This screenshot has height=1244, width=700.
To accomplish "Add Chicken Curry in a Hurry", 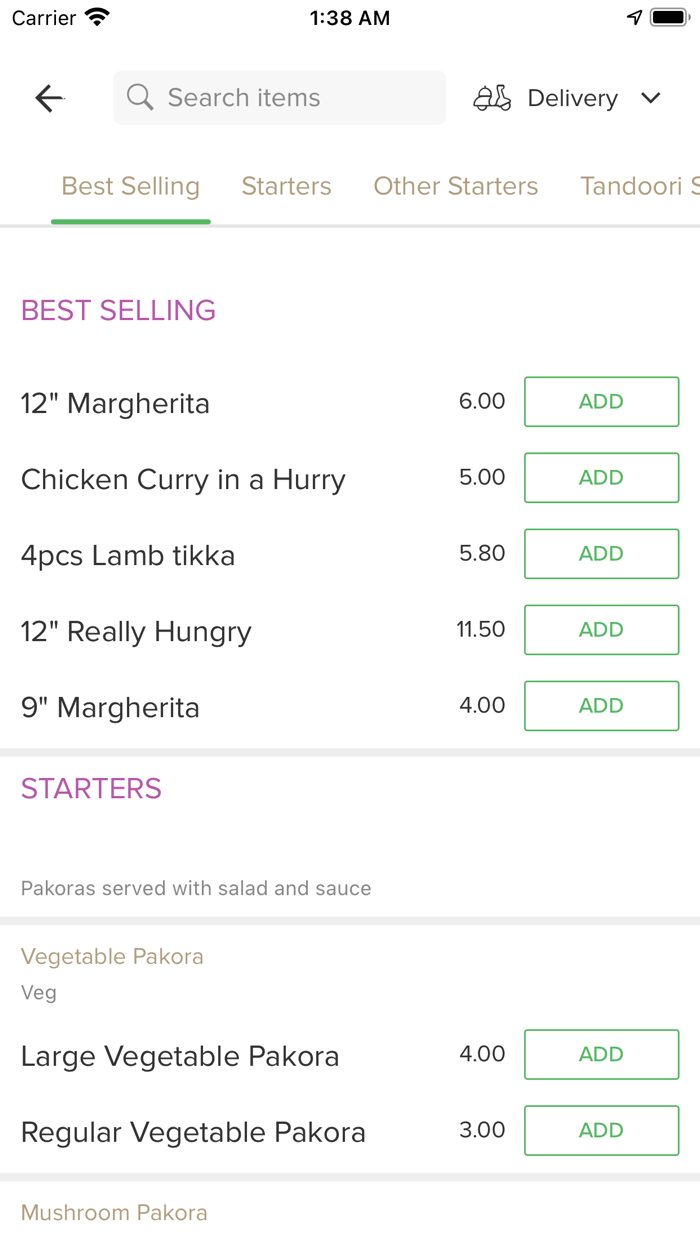I will (x=601, y=478).
